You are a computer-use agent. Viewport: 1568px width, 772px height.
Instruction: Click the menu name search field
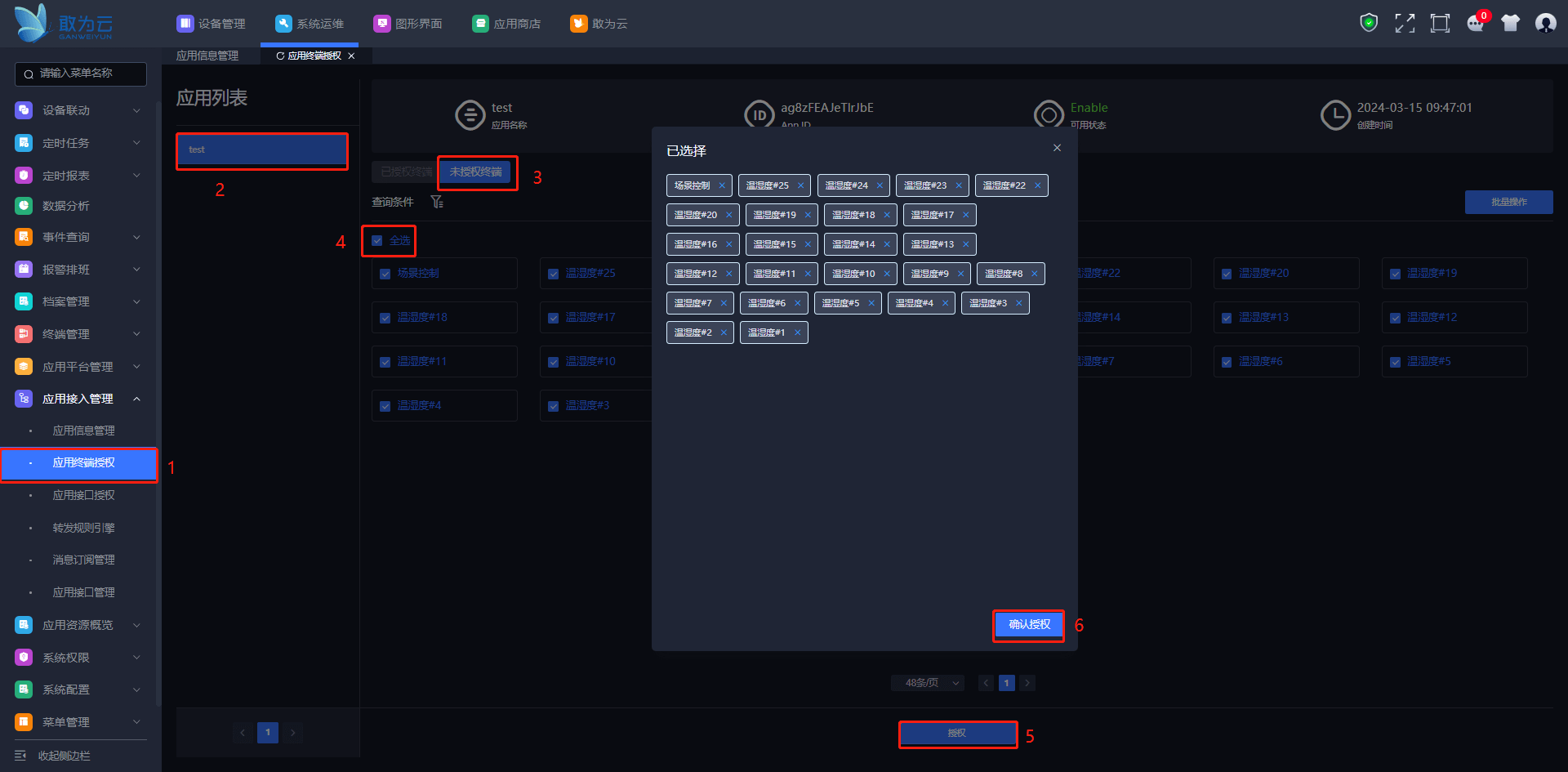pos(81,74)
